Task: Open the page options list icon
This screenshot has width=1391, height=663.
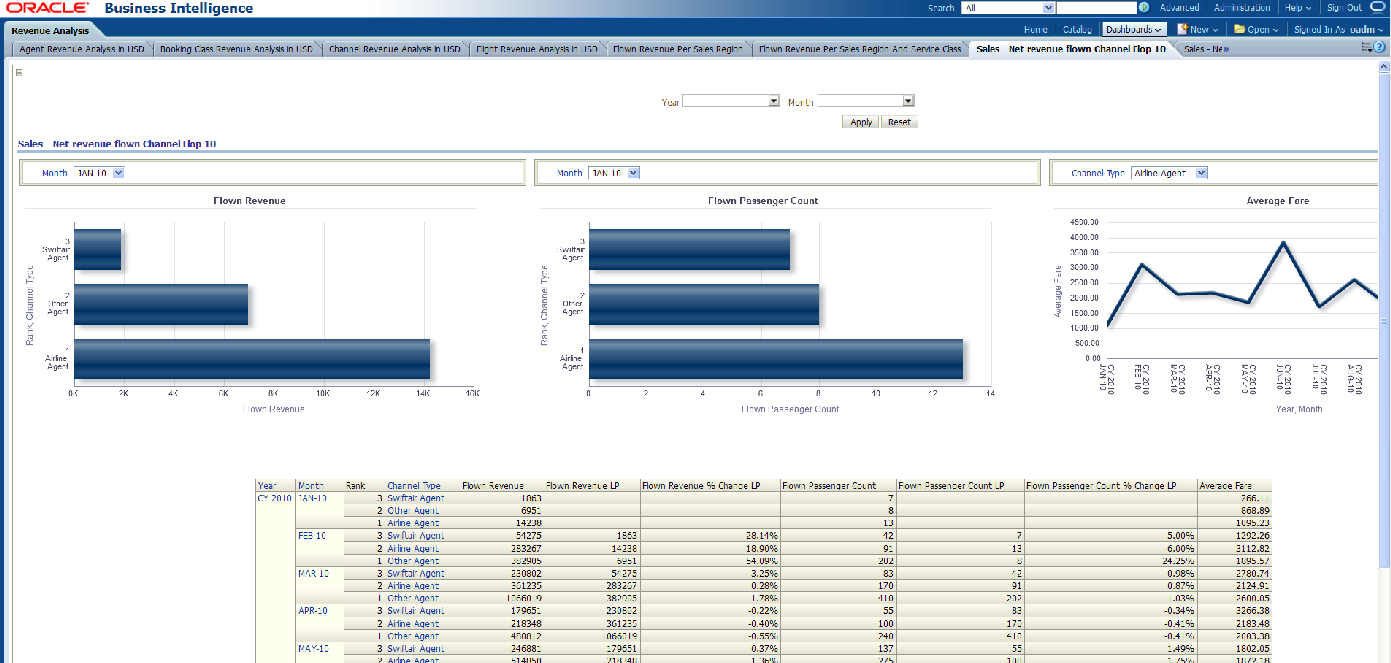Action: click(x=1366, y=48)
